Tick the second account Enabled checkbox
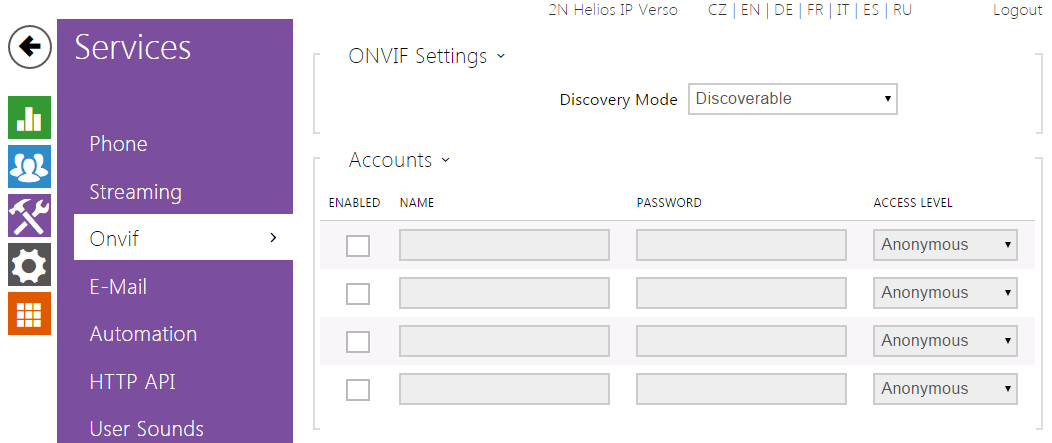This screenshot has height=443, width=1052. (x=358, y=294)
